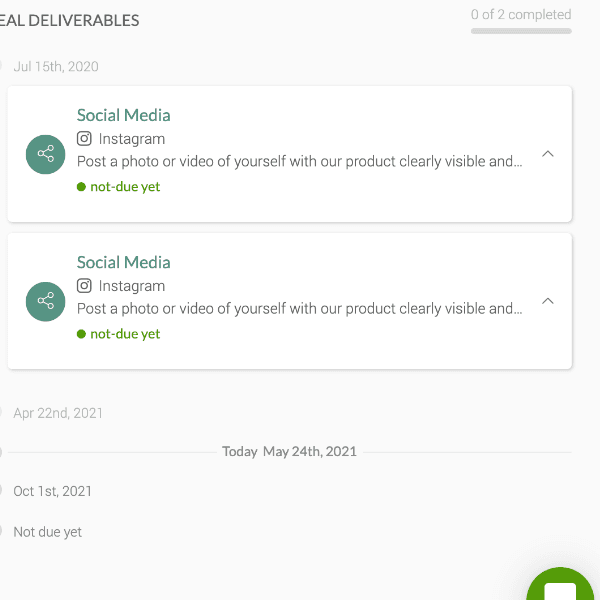The image size is (600, 600).
Task: Select the Jul 15th, 2020 timeline date
Action: click(56, 67)
